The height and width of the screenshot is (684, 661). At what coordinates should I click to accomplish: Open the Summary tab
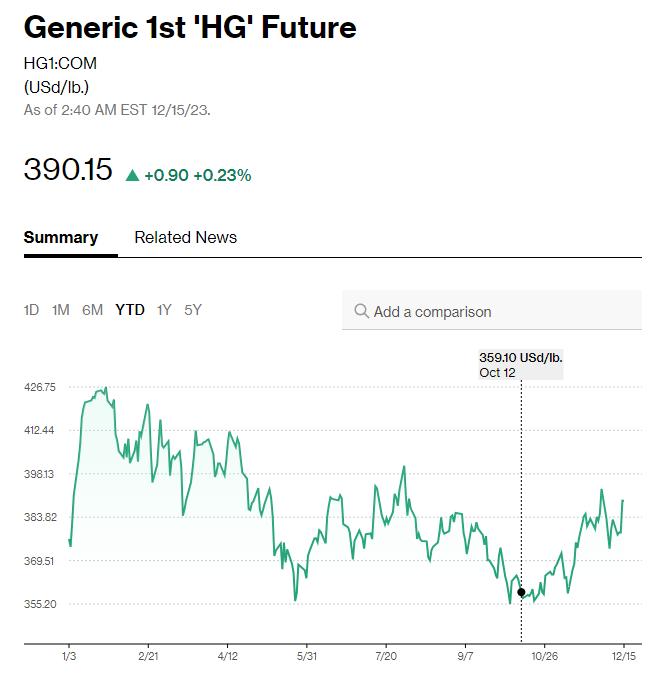[61, 237]
